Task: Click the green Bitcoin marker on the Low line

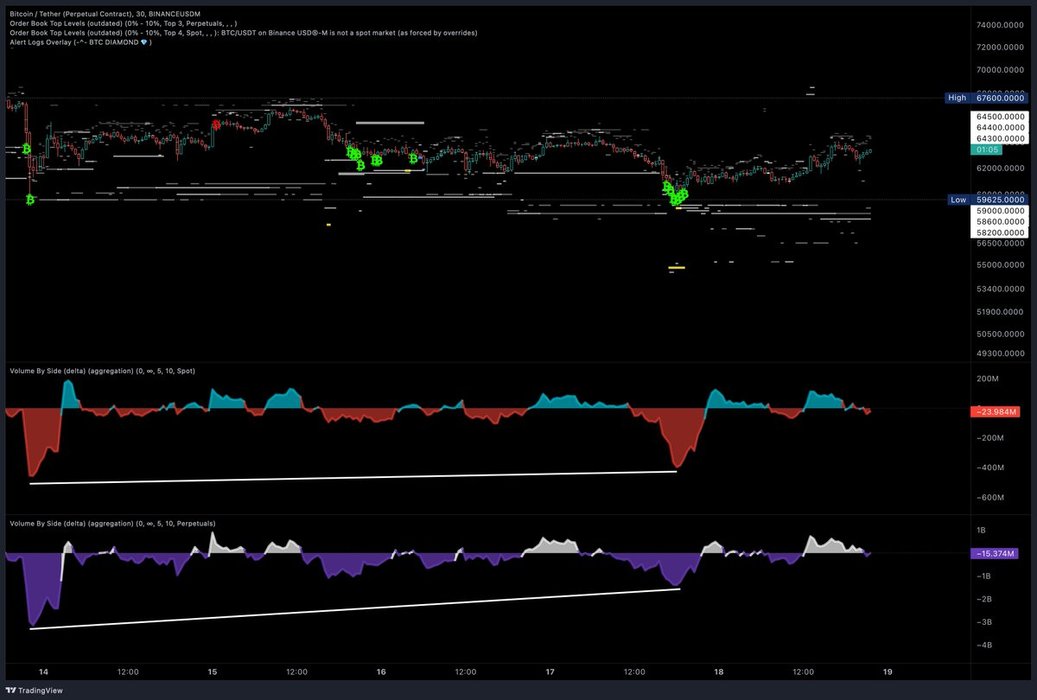Action: tap(31, 200)
